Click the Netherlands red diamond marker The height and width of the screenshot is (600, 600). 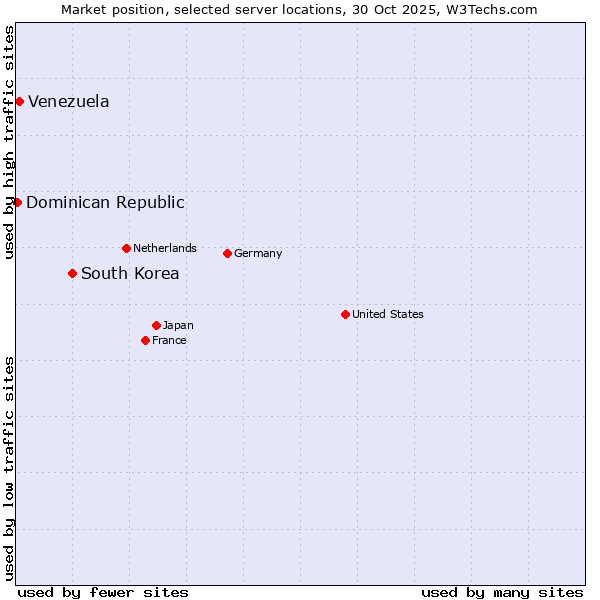[x=126, y=248]
